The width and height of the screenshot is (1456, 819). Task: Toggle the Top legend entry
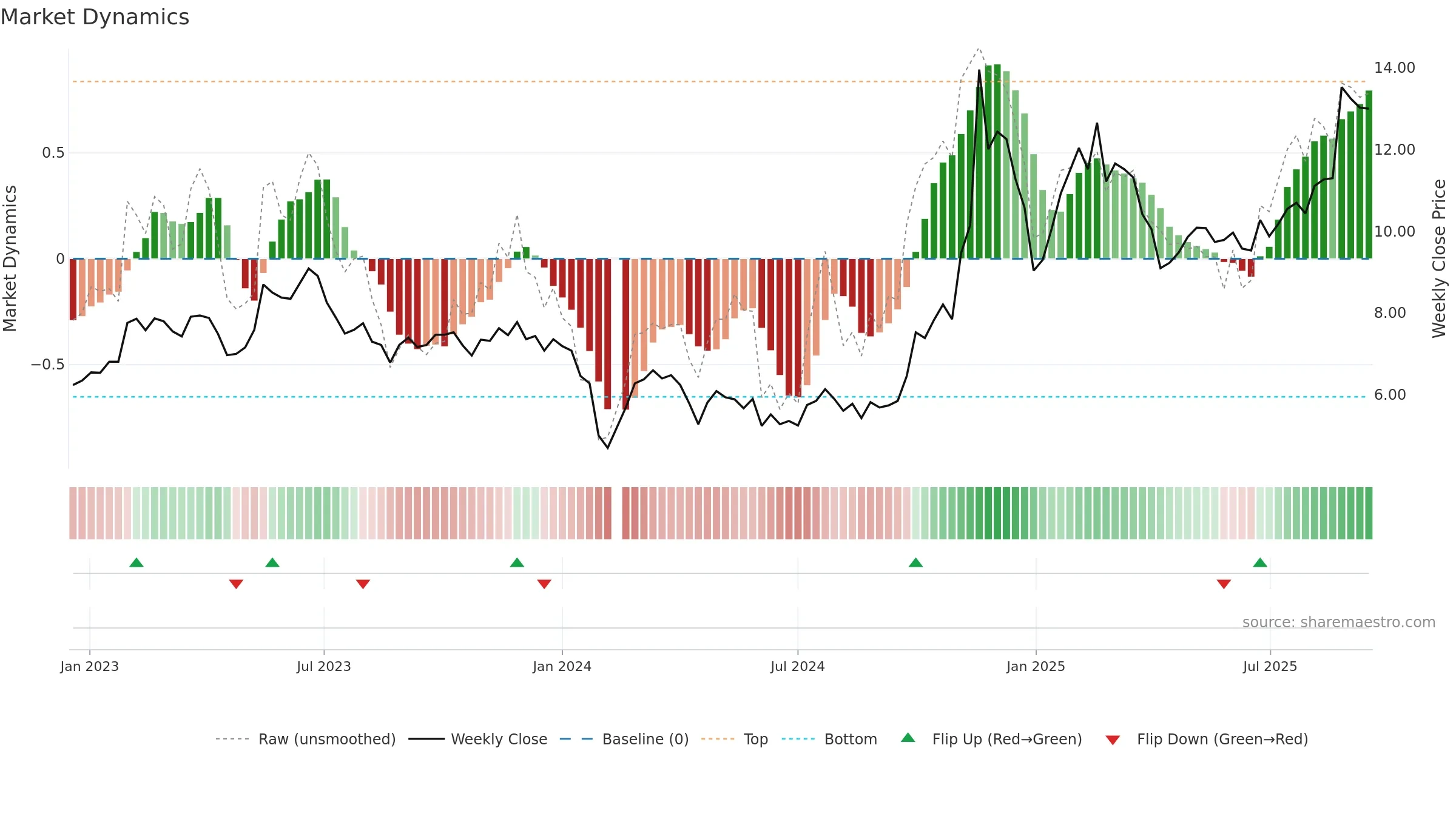click(734, 739)
